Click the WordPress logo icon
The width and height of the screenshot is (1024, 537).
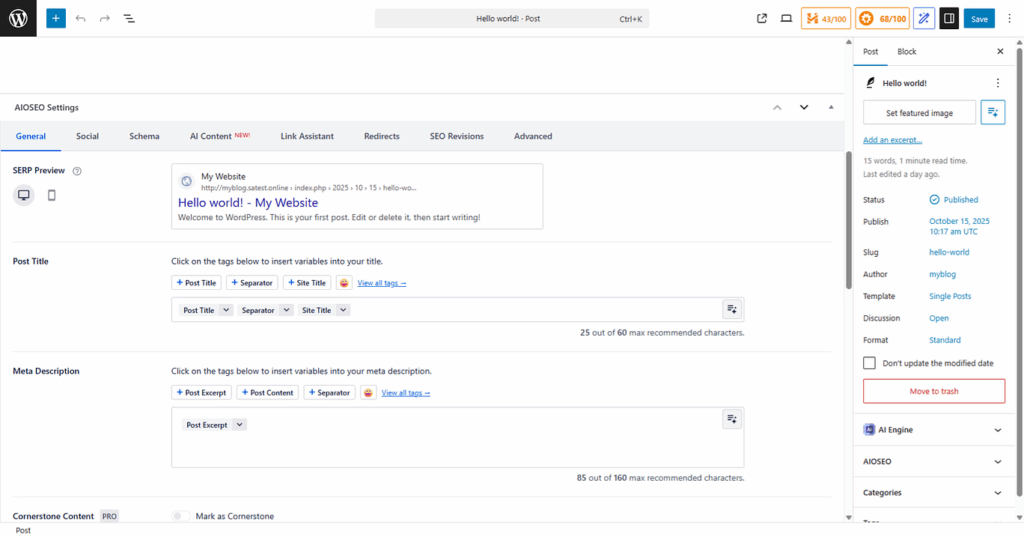click(x=18, y=18)
